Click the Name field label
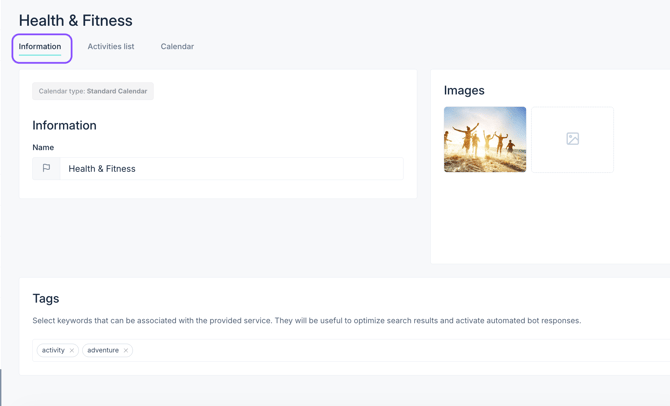The width and height of the screenshot is (670, 406). pos(43,147)
